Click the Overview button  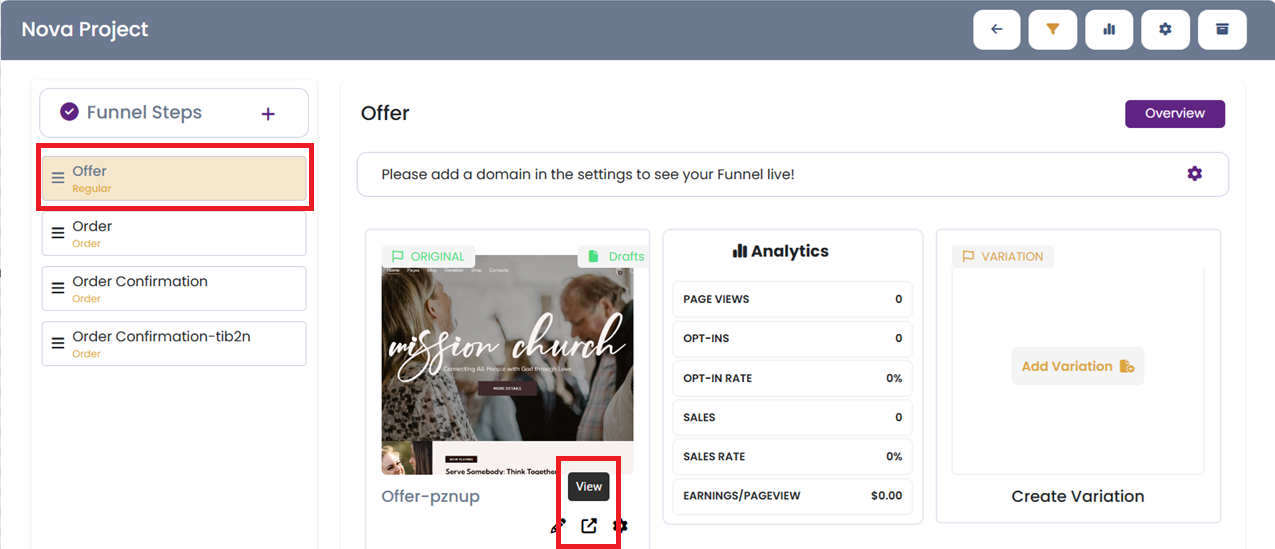coord(1174,114)
